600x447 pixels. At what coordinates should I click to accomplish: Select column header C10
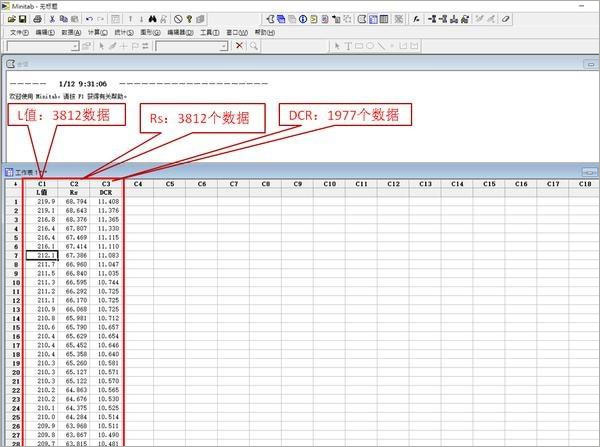tap(329, 184)
